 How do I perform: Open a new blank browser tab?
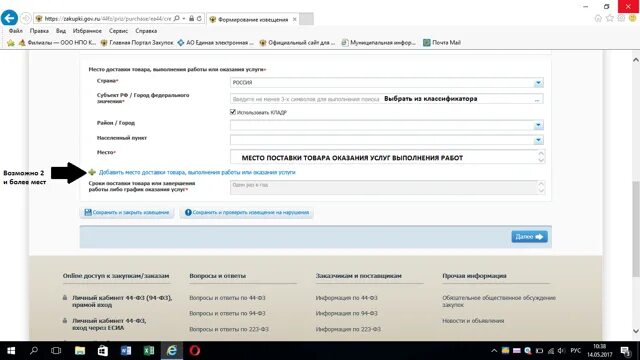coord(306,19)
